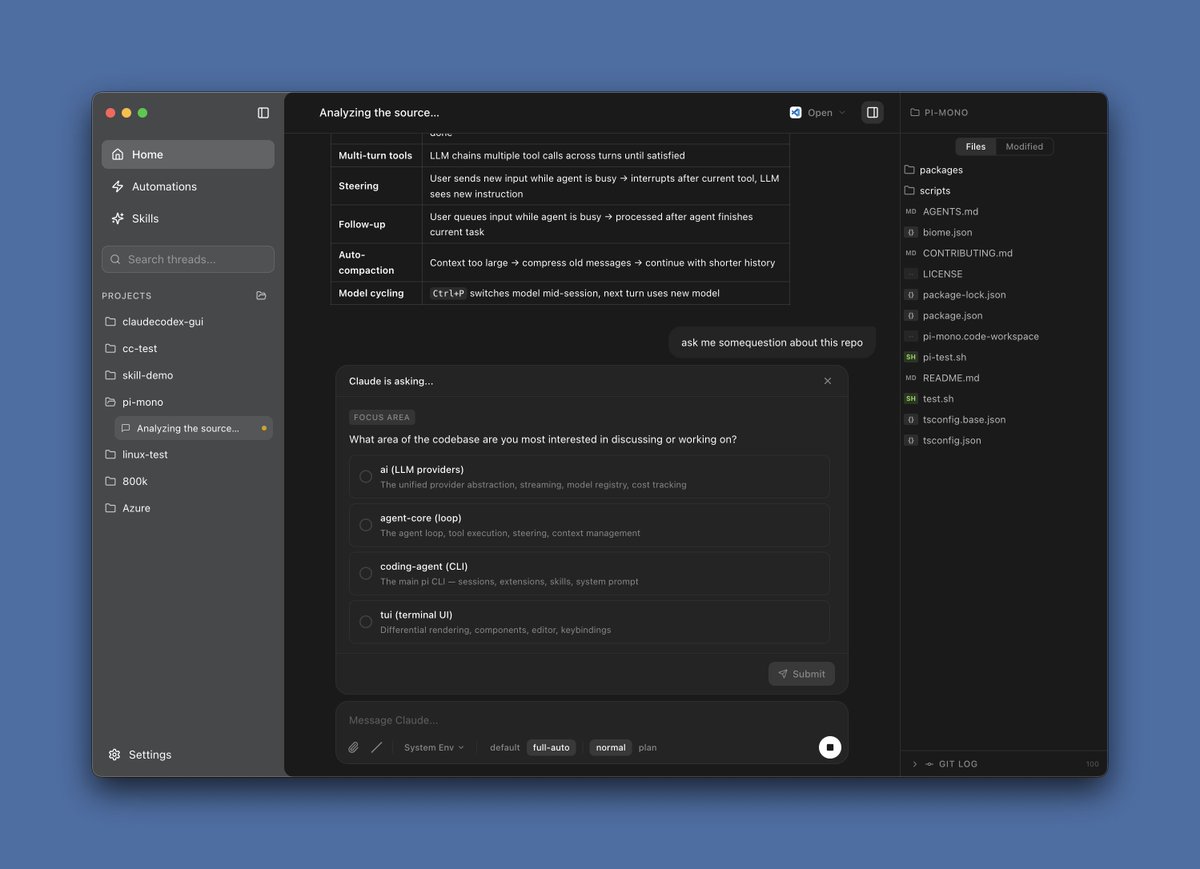Screen dimensions: 1200x869
Task: Select normal mode
Action: pos(610,747)
